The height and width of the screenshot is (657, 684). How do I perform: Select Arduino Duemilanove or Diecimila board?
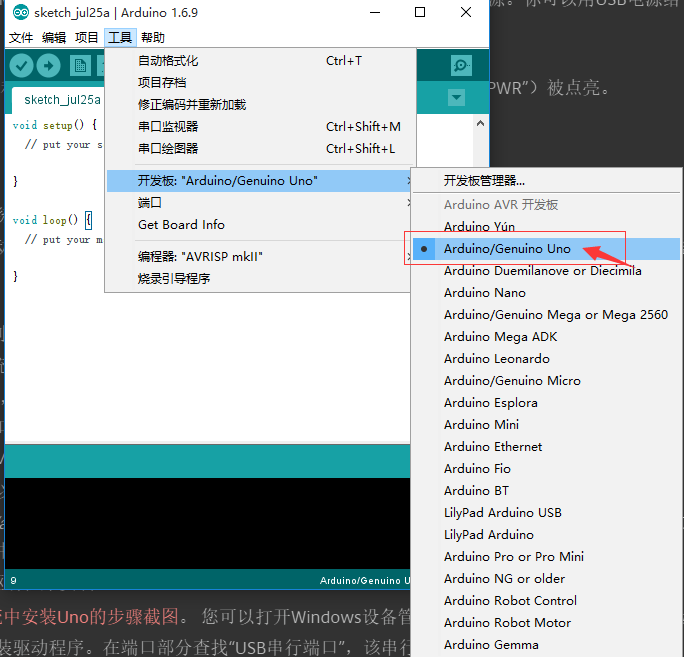[547, 271]
